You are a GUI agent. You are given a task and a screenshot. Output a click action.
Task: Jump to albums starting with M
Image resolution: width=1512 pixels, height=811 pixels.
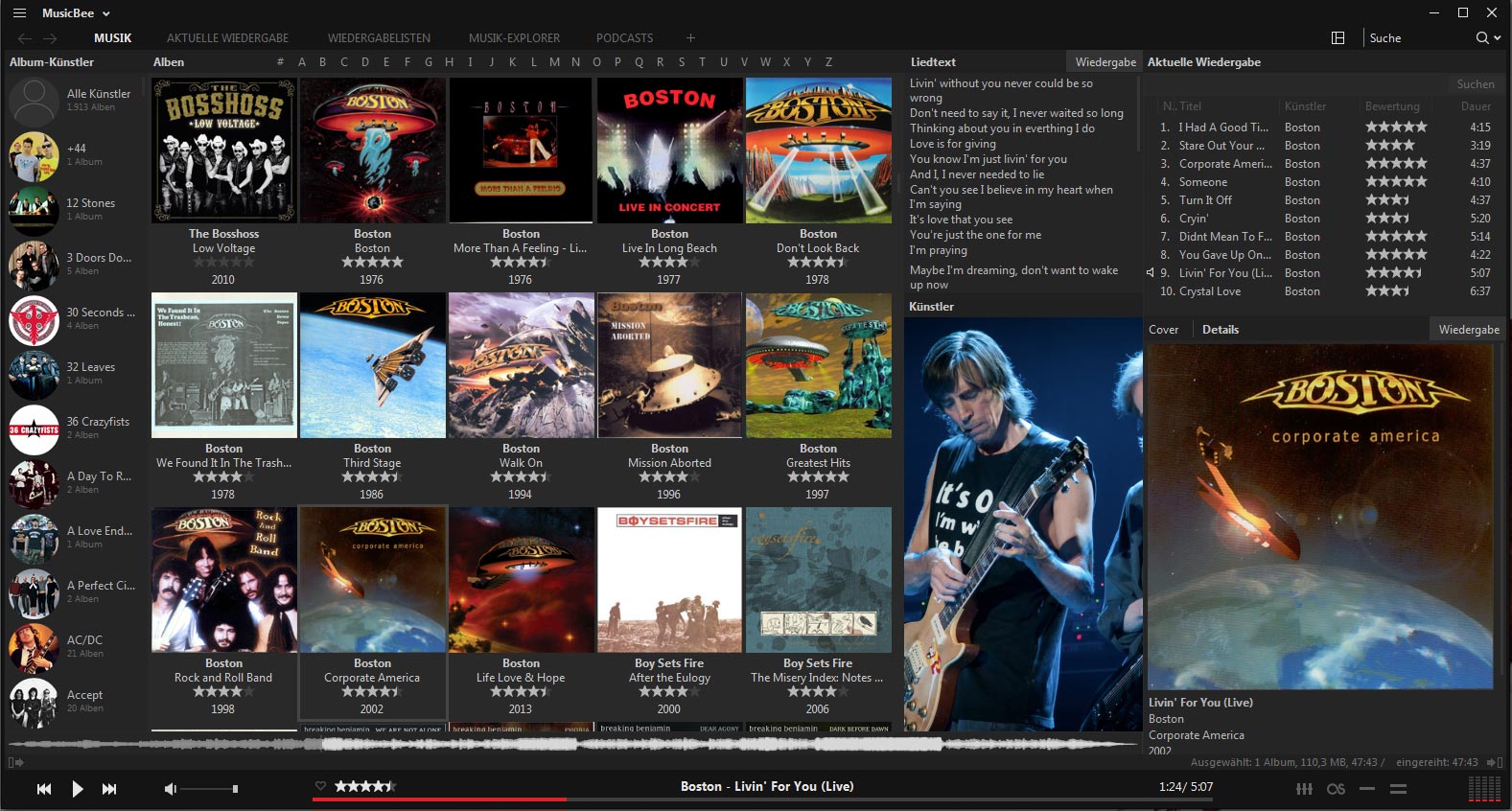pos(554,61)
